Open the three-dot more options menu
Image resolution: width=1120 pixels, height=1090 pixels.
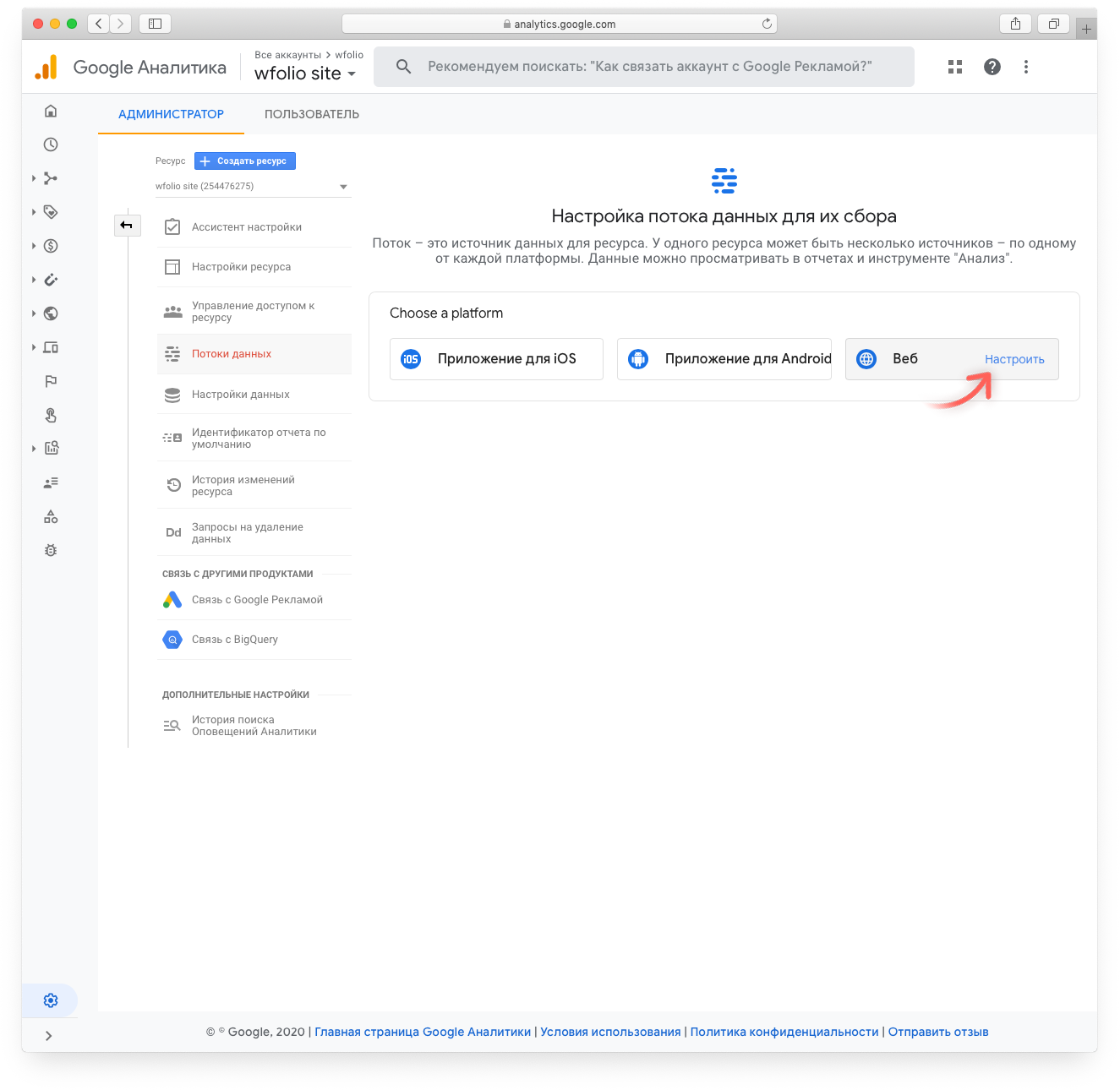pos(1026,67)
